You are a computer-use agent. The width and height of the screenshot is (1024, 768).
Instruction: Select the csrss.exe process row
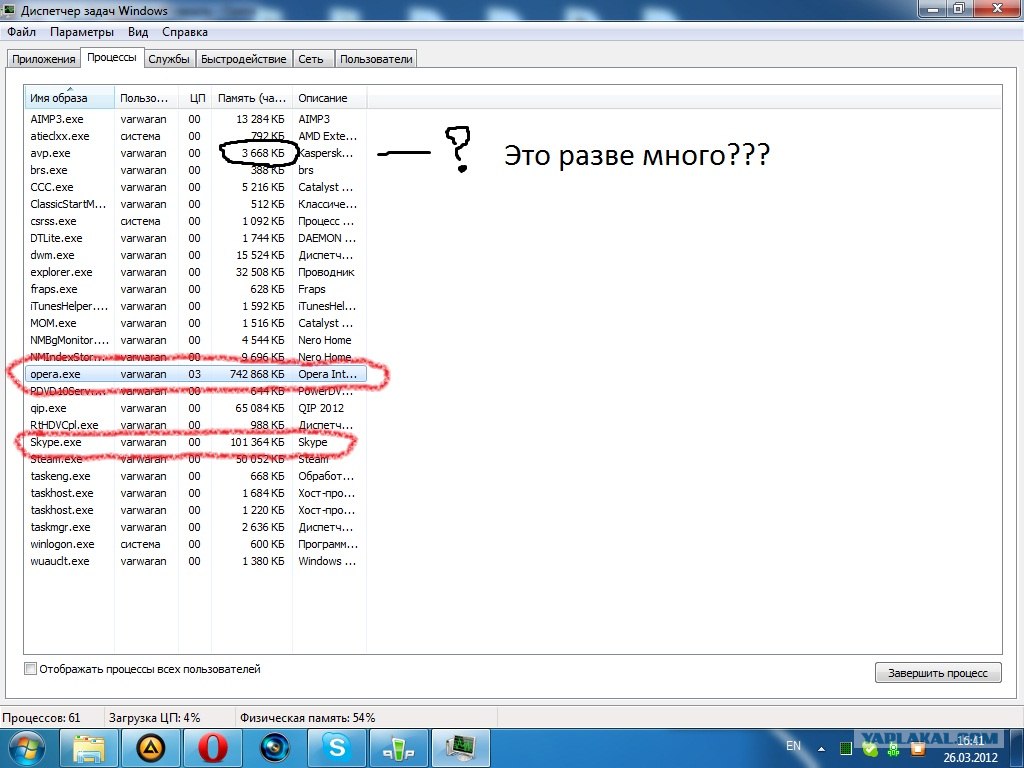point(195,221)
